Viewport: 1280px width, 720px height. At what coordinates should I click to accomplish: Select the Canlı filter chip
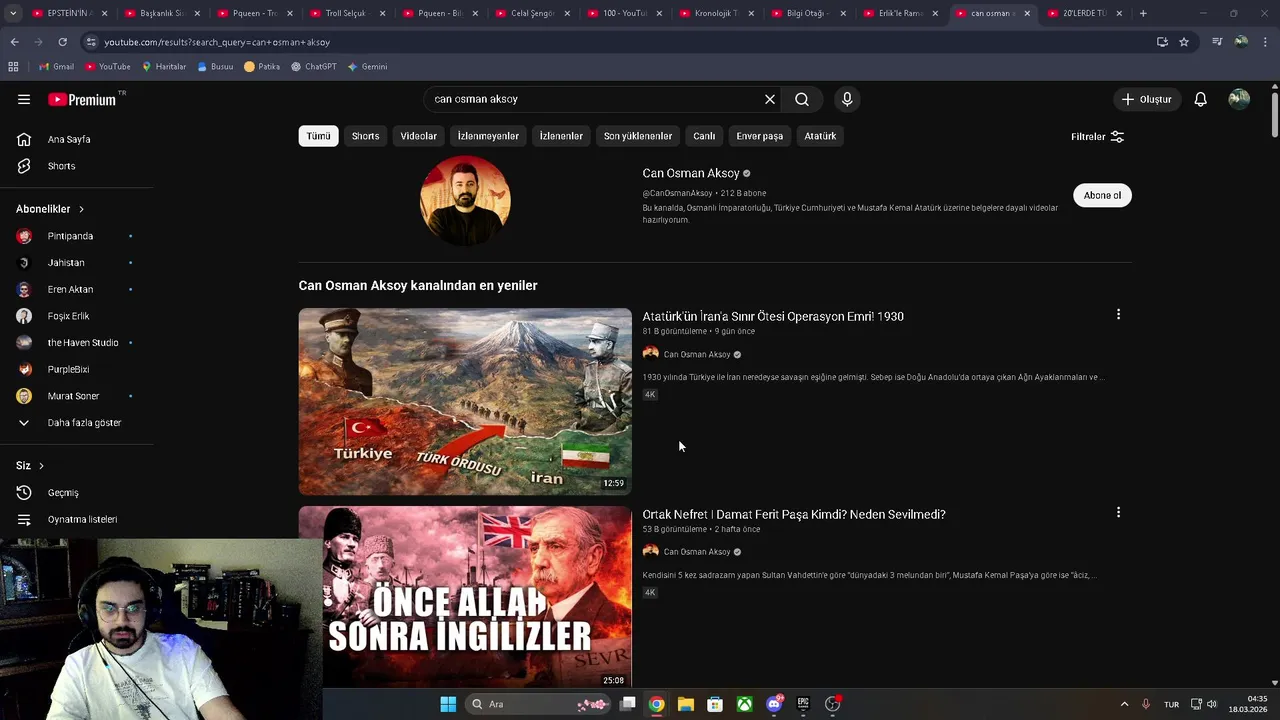pyautogui.click(x=704, y=136)
